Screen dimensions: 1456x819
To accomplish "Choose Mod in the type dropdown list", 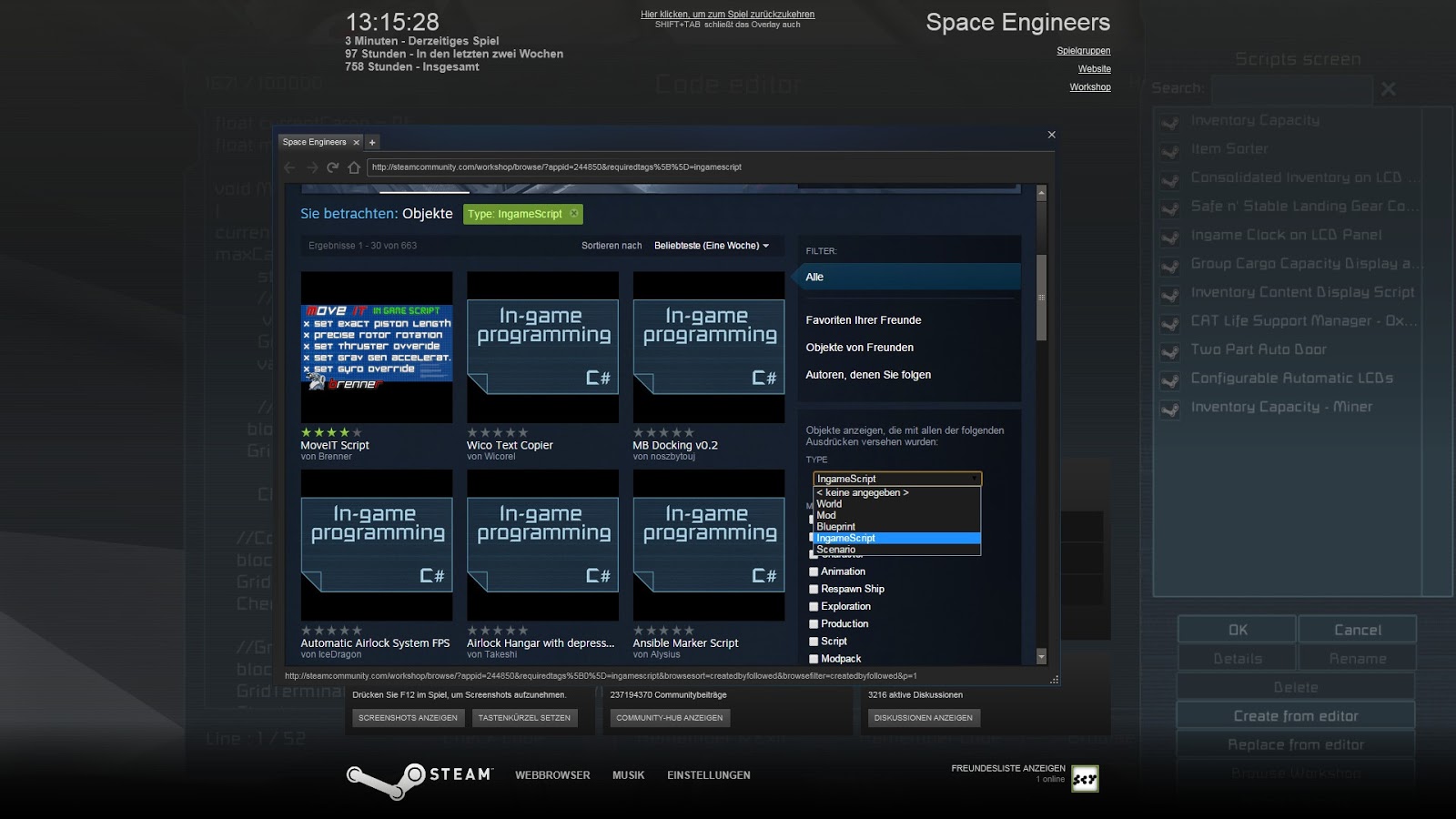I will click(x=897, y=515).
